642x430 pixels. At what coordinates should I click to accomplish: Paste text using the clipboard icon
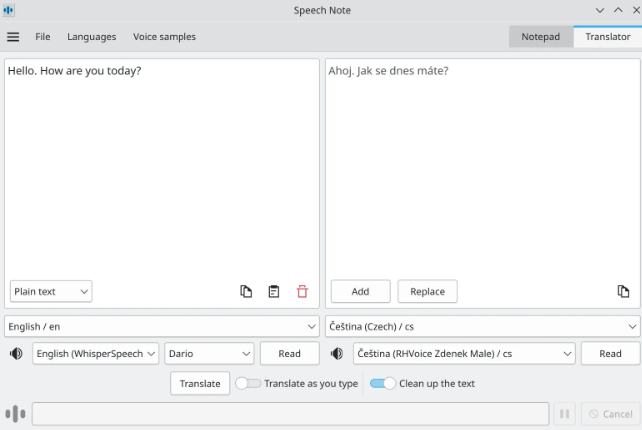[274, 291]
